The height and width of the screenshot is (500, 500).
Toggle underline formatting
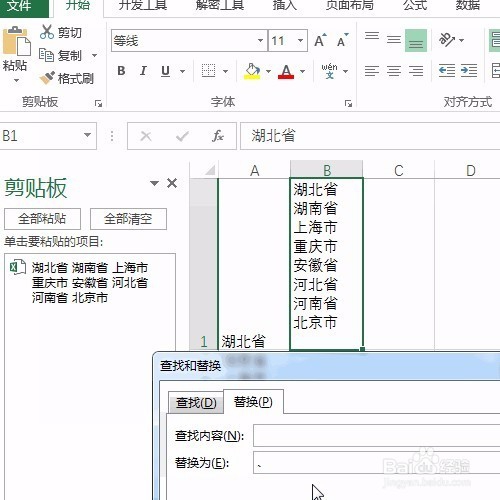(165, 71)
